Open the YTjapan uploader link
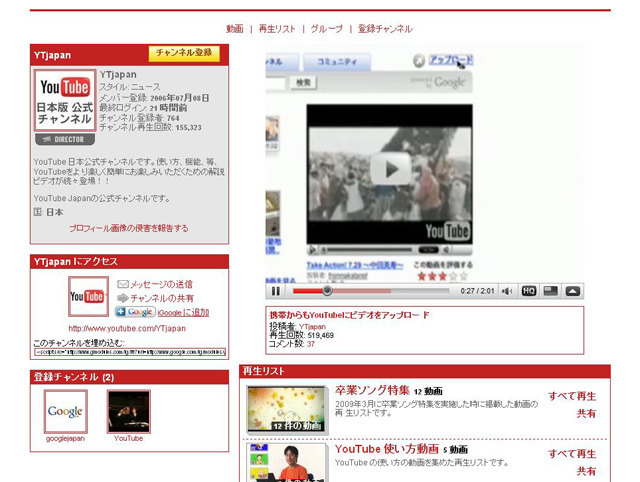 coord(312,327)
